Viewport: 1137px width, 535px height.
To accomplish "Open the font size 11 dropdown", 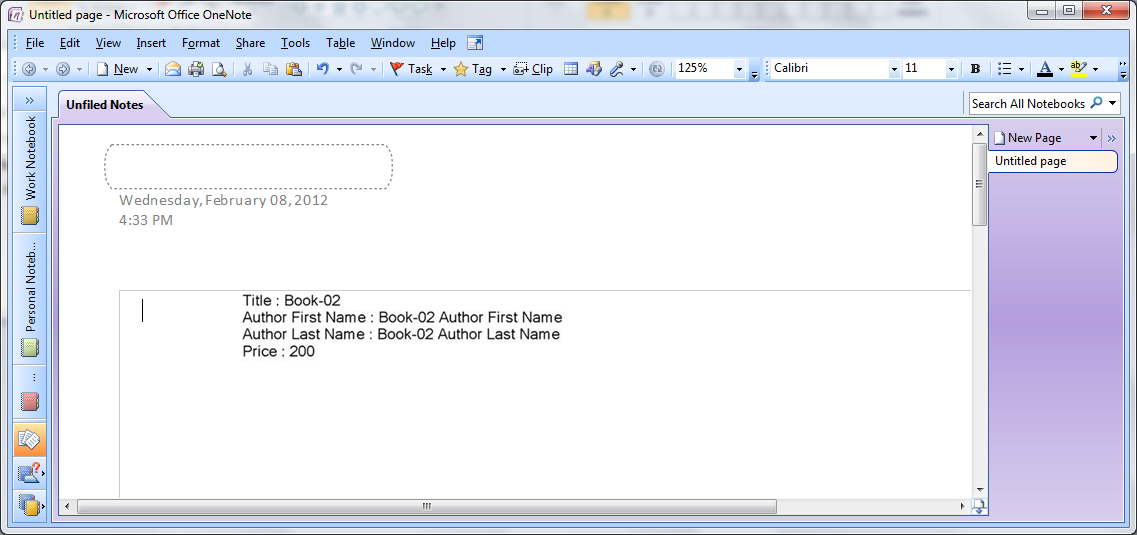I will click(951, 69).
